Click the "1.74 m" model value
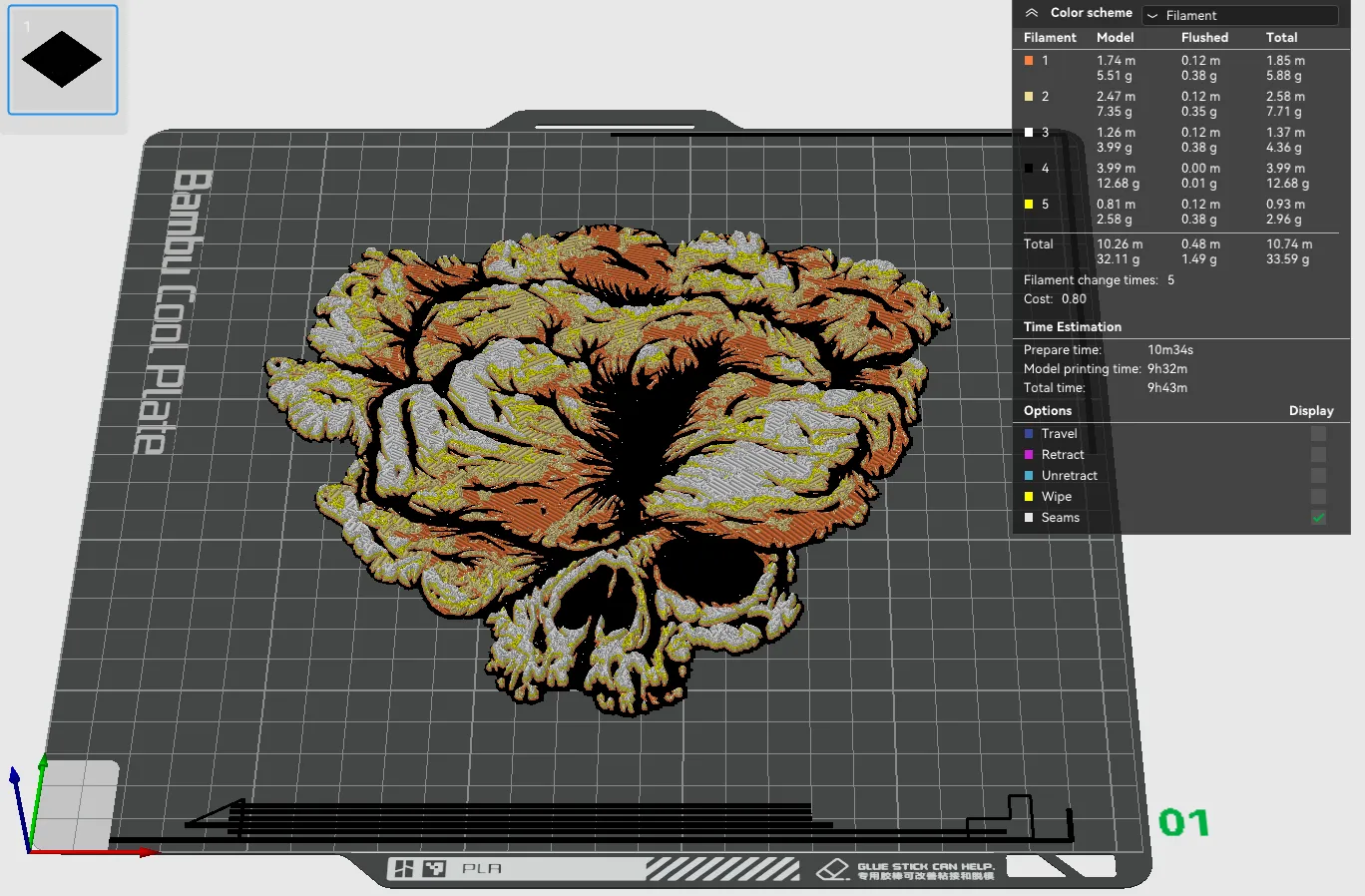Viewport: 1365px width, 896px height. [1116, 61]
